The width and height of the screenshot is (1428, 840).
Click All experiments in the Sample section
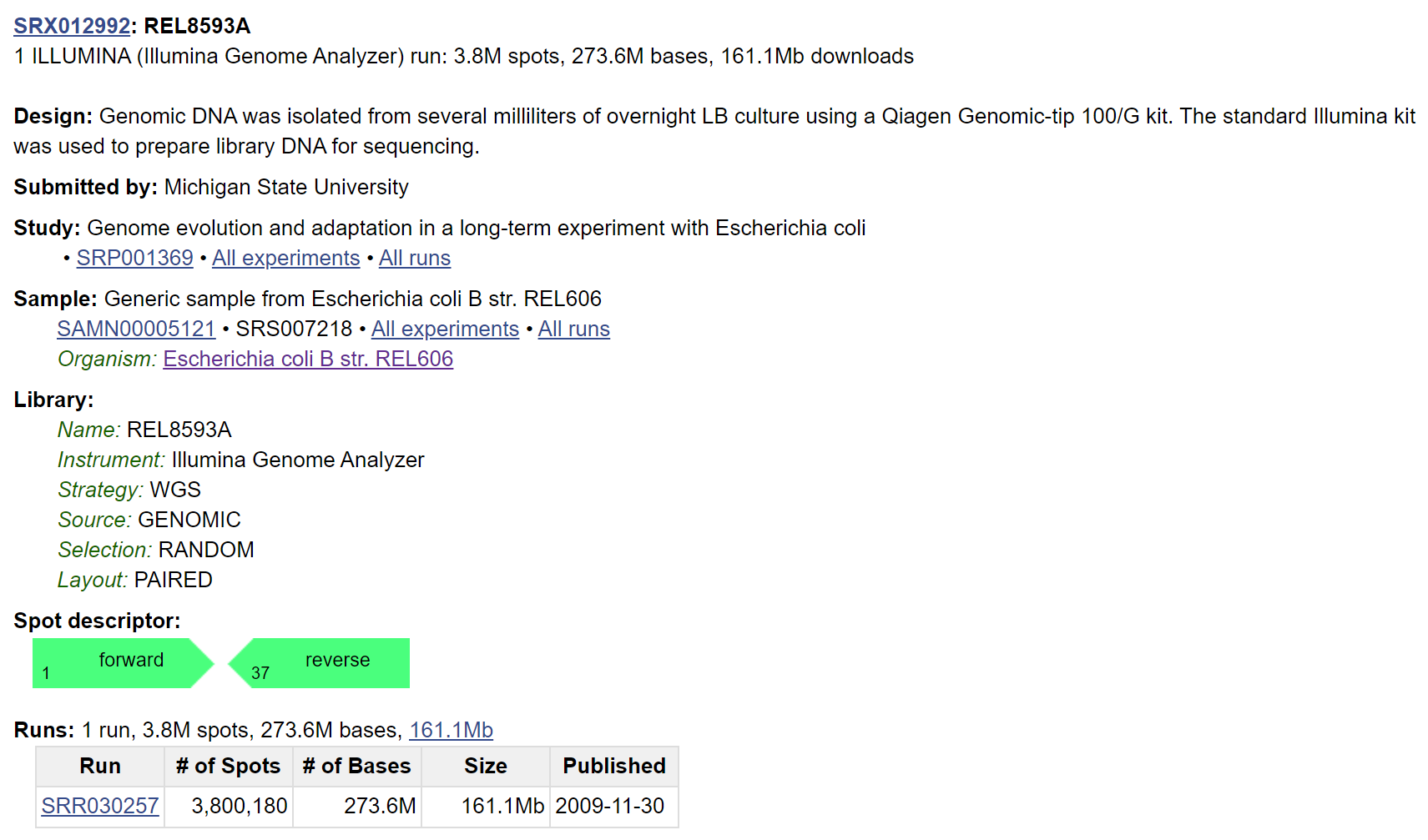click(x=445, y=329)
